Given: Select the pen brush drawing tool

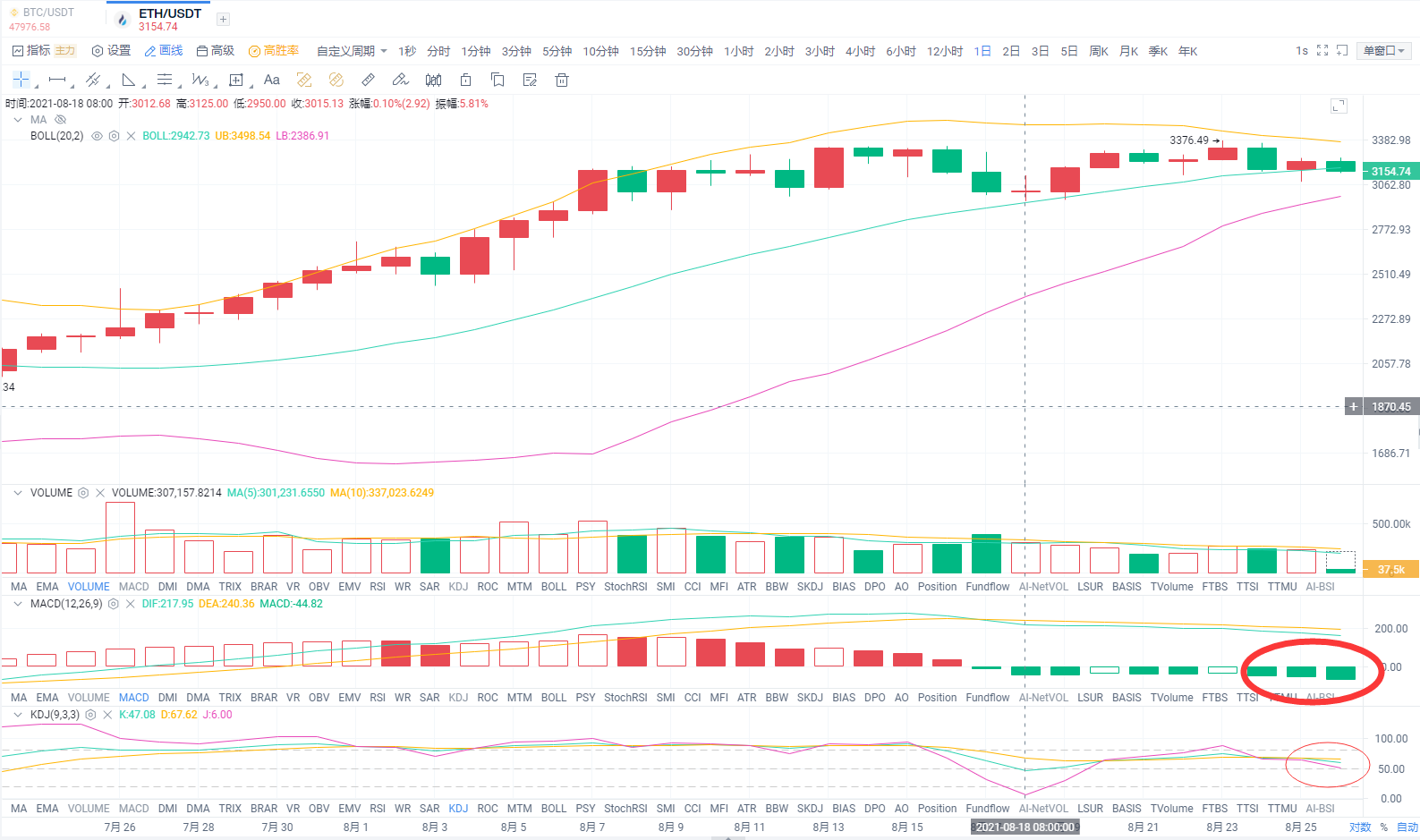Looking at the screenshot, I should point(401,80).
